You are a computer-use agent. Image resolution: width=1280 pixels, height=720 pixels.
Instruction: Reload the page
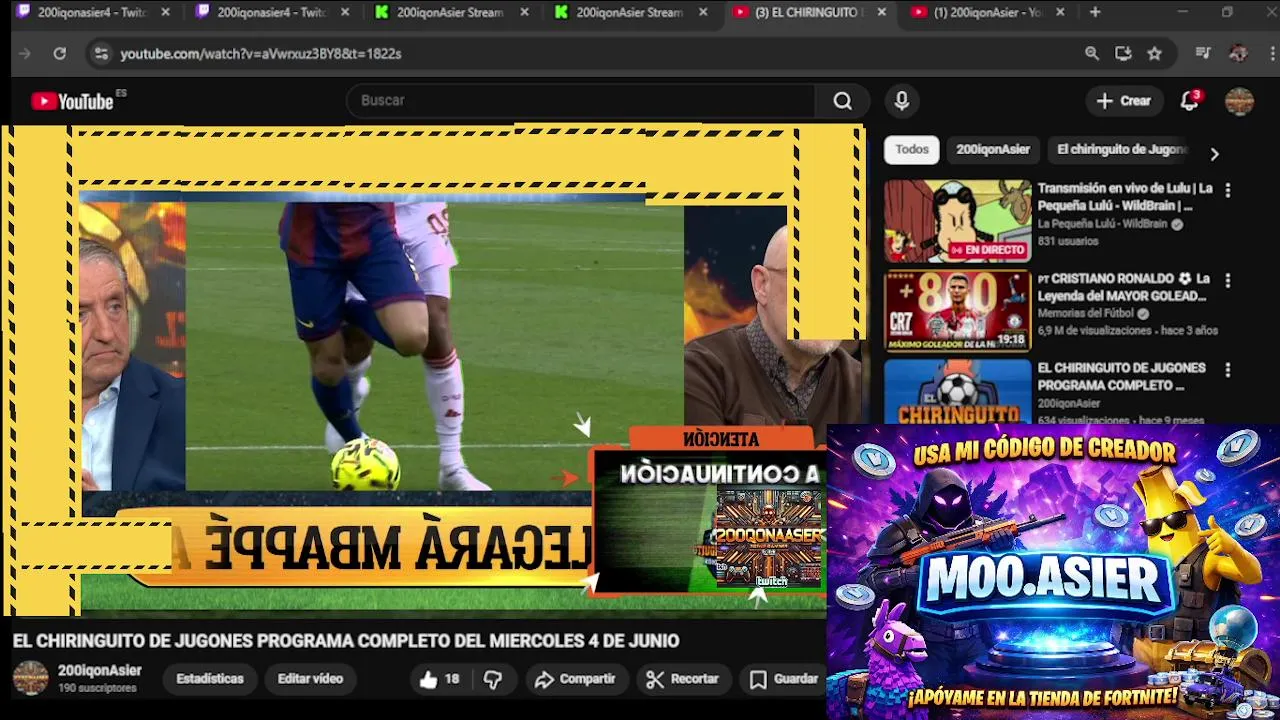59,54
